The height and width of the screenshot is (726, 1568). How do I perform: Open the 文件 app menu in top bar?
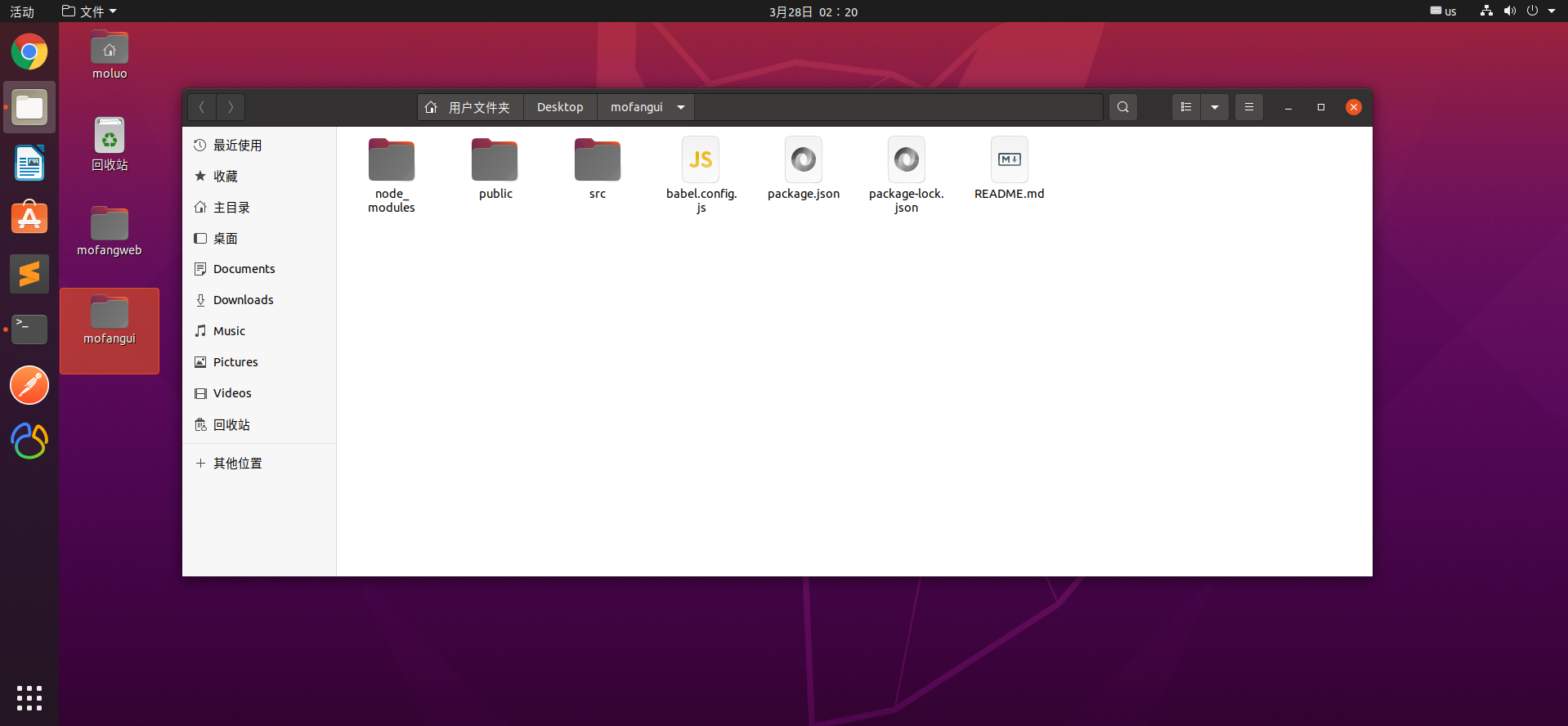coord(90,11)
